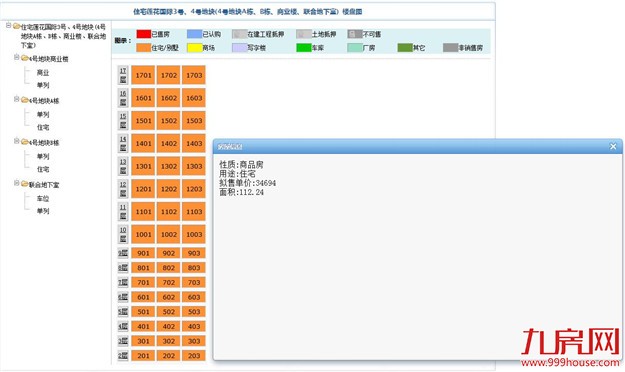Click the lavender 写字楼 legend swatch
The image size is (625, 372).
(x=240, y=47)
